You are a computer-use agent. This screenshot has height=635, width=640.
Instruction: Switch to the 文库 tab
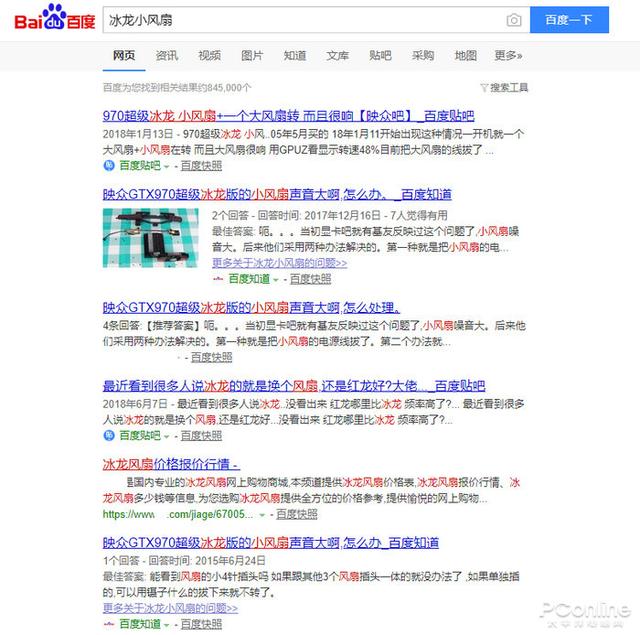point(338,55)
